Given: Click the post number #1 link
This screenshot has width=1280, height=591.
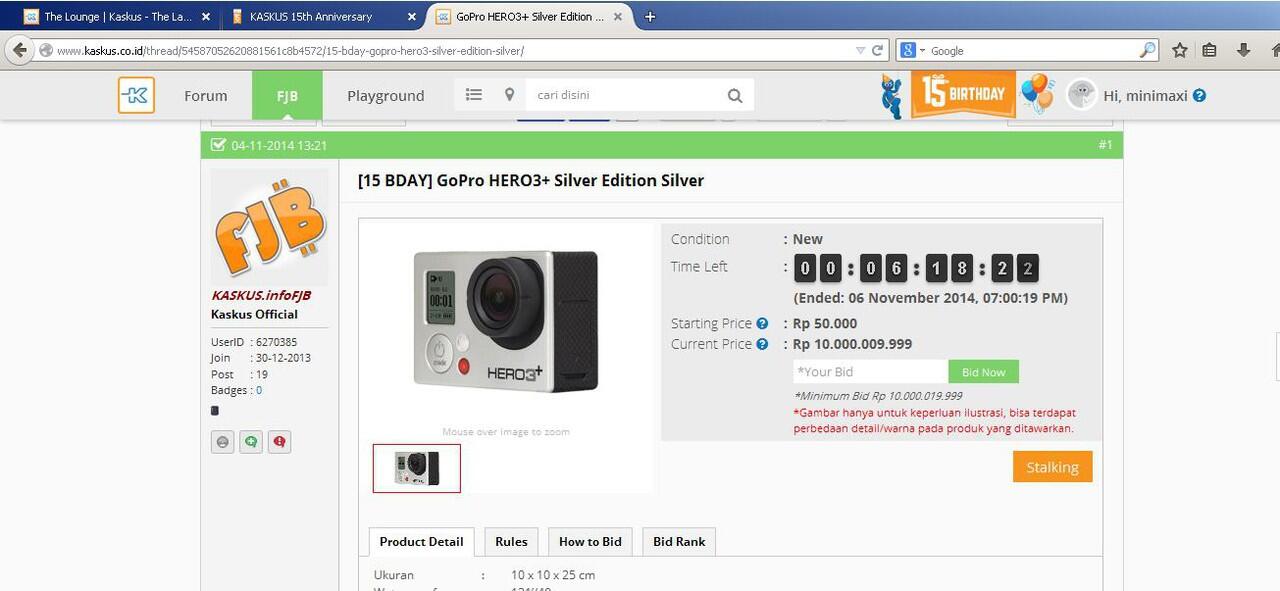Looking at the screenshot, I should click(x=1105, y=145).
